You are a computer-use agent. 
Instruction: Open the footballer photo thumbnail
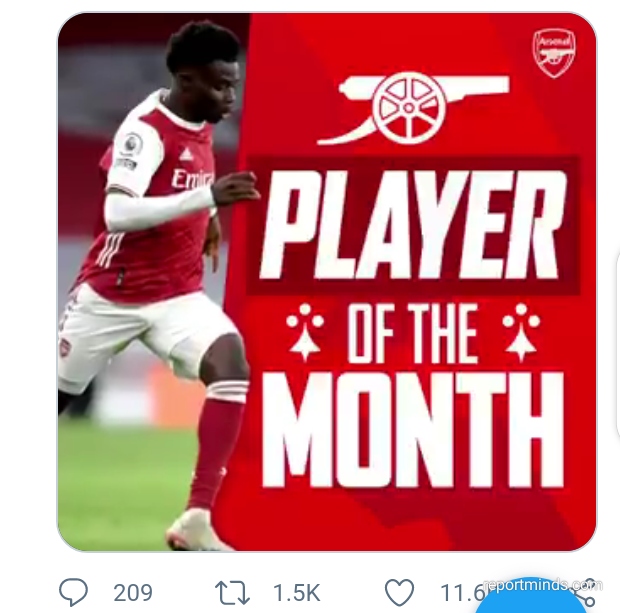pyautogui.click(x=152, y=282)
